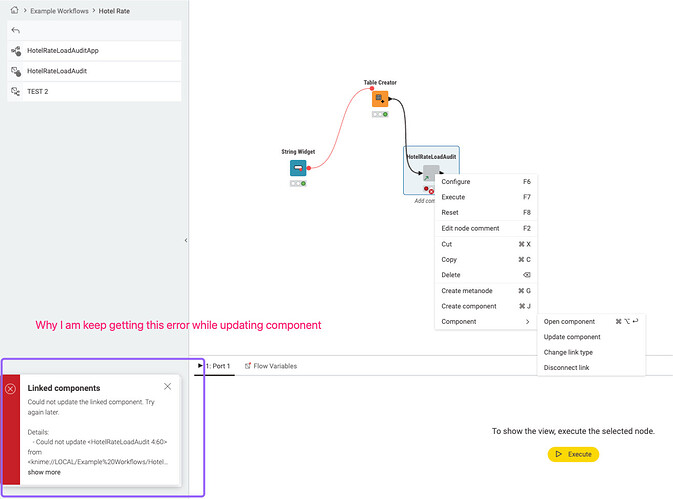Click the red error icon in notification
673x499 pixels.
point(11,388)
